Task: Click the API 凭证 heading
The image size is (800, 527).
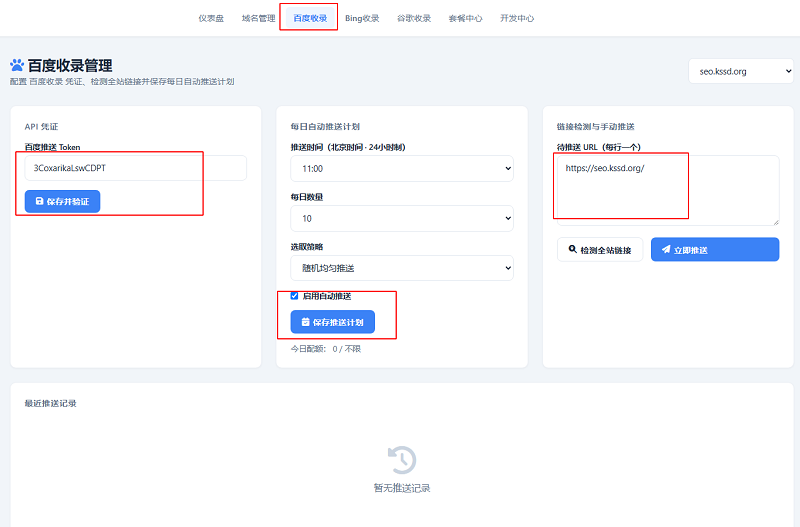Action: pyautogui.click(x=41, y=127)
